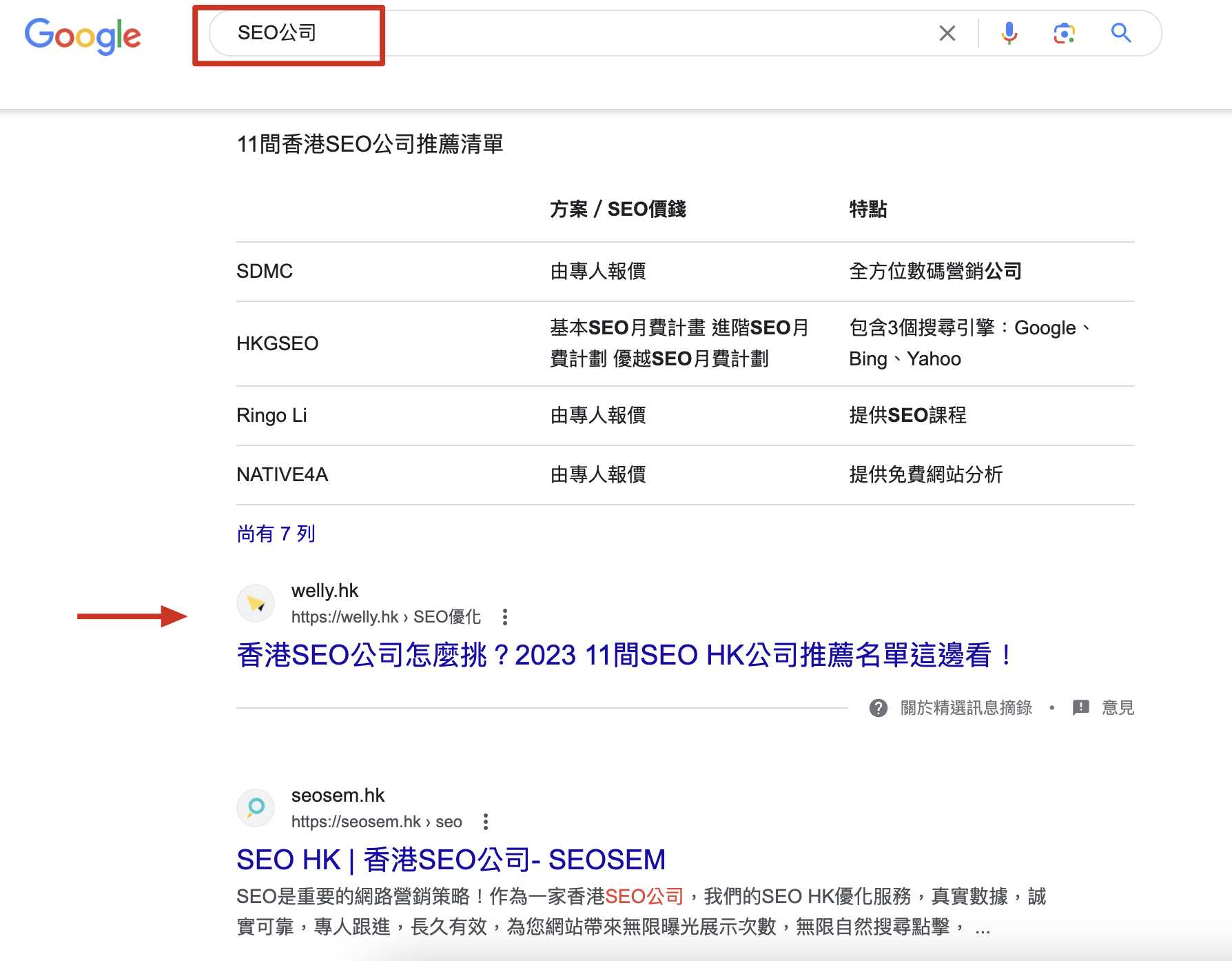Select the Ringo Li table cell

click(x=271, y=415)
